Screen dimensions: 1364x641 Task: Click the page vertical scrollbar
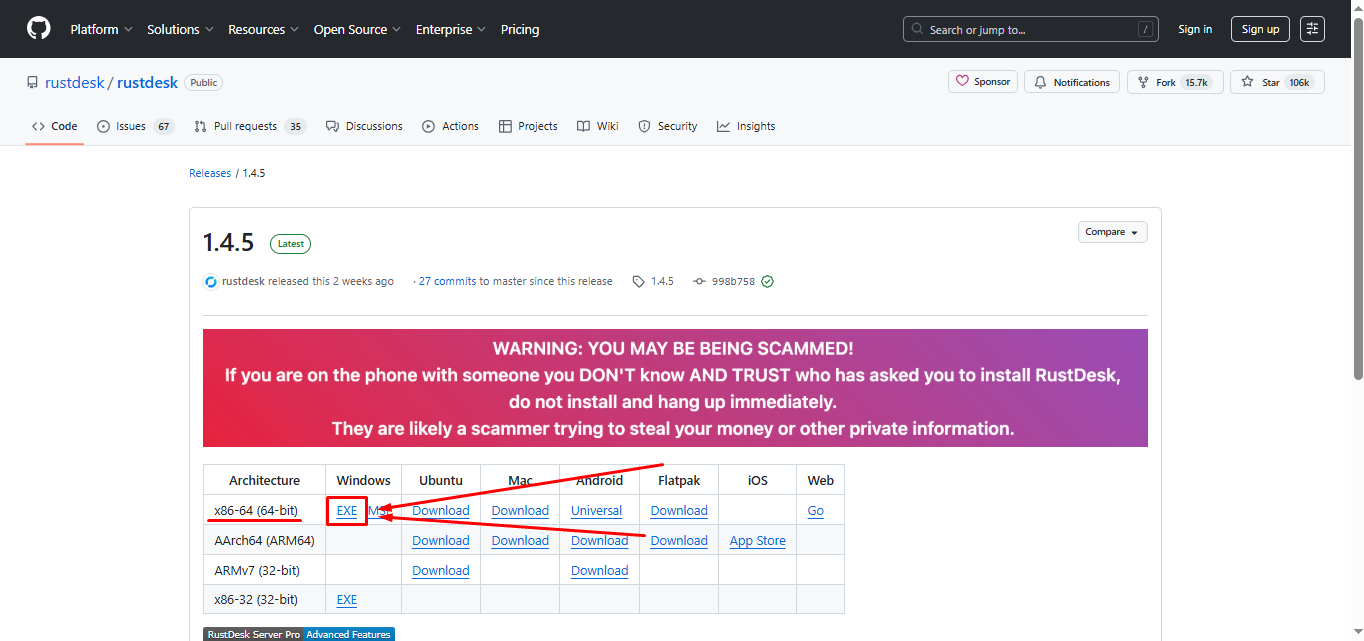[1357, 200]
